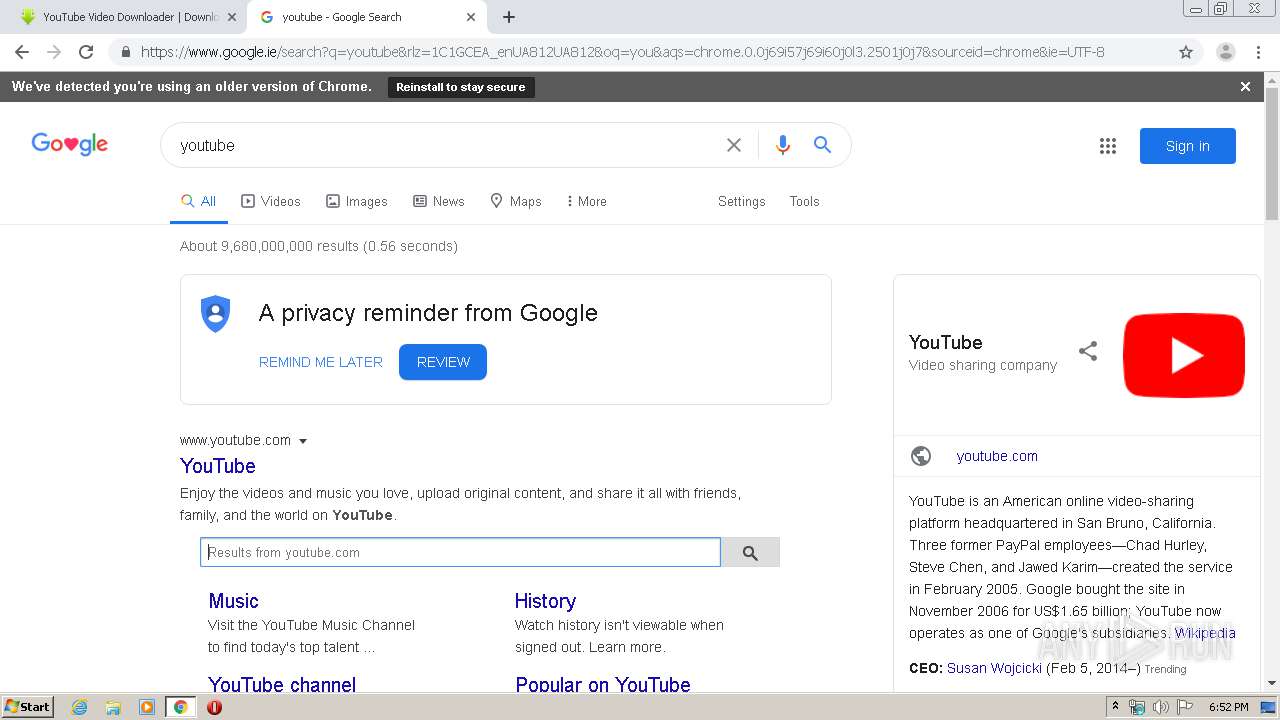
Task: Click the Chrome forward arrow
Action: (54, 52)
